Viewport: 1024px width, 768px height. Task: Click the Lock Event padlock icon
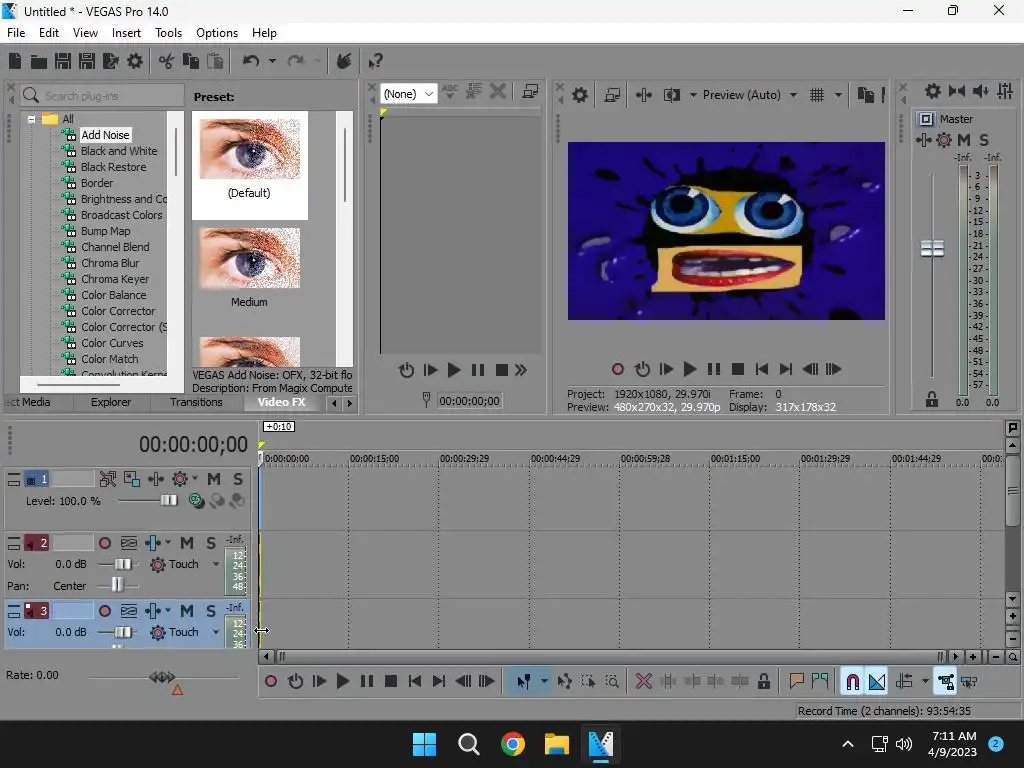[763, 682]
